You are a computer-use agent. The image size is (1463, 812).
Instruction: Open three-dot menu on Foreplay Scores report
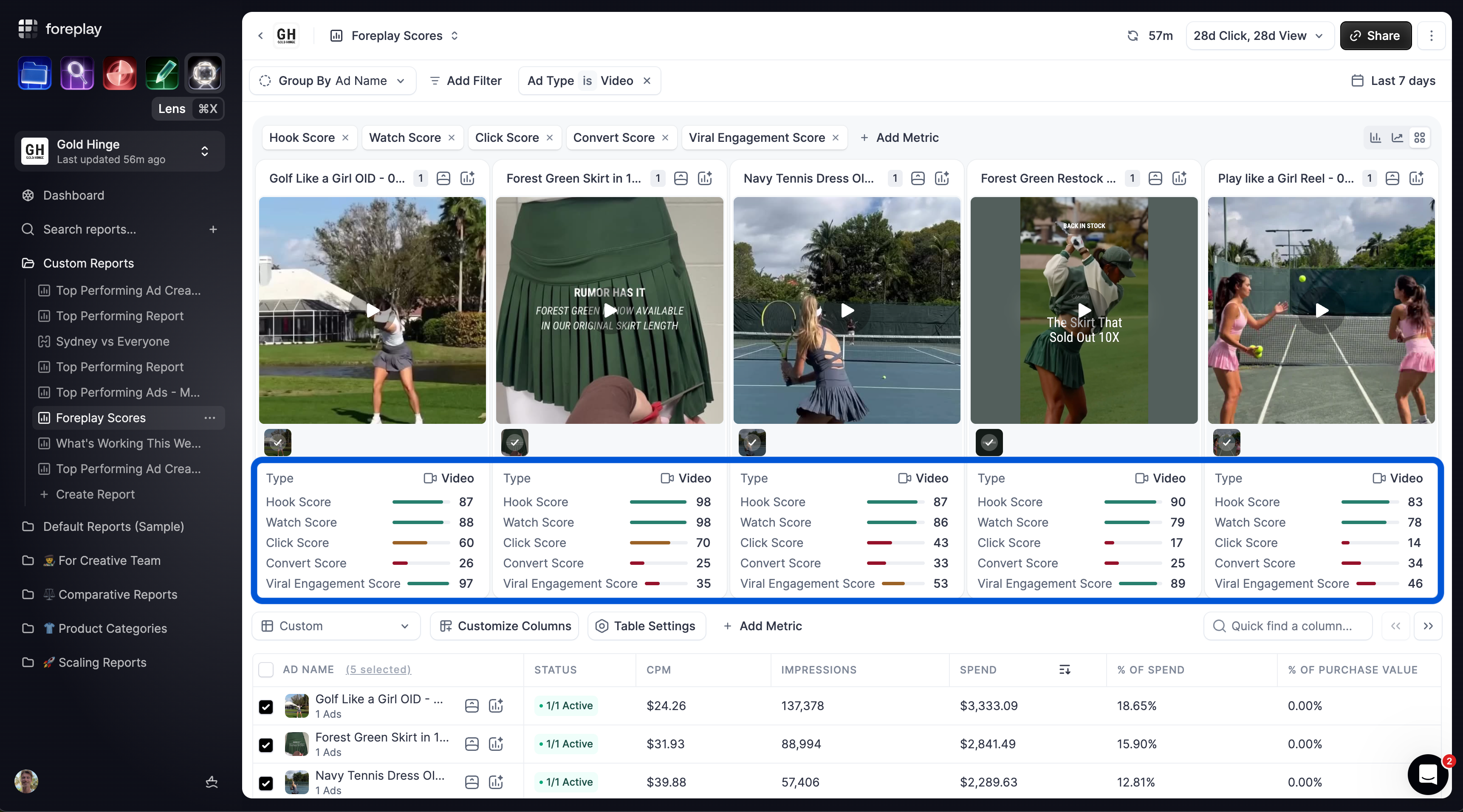[x=209, y=418]
